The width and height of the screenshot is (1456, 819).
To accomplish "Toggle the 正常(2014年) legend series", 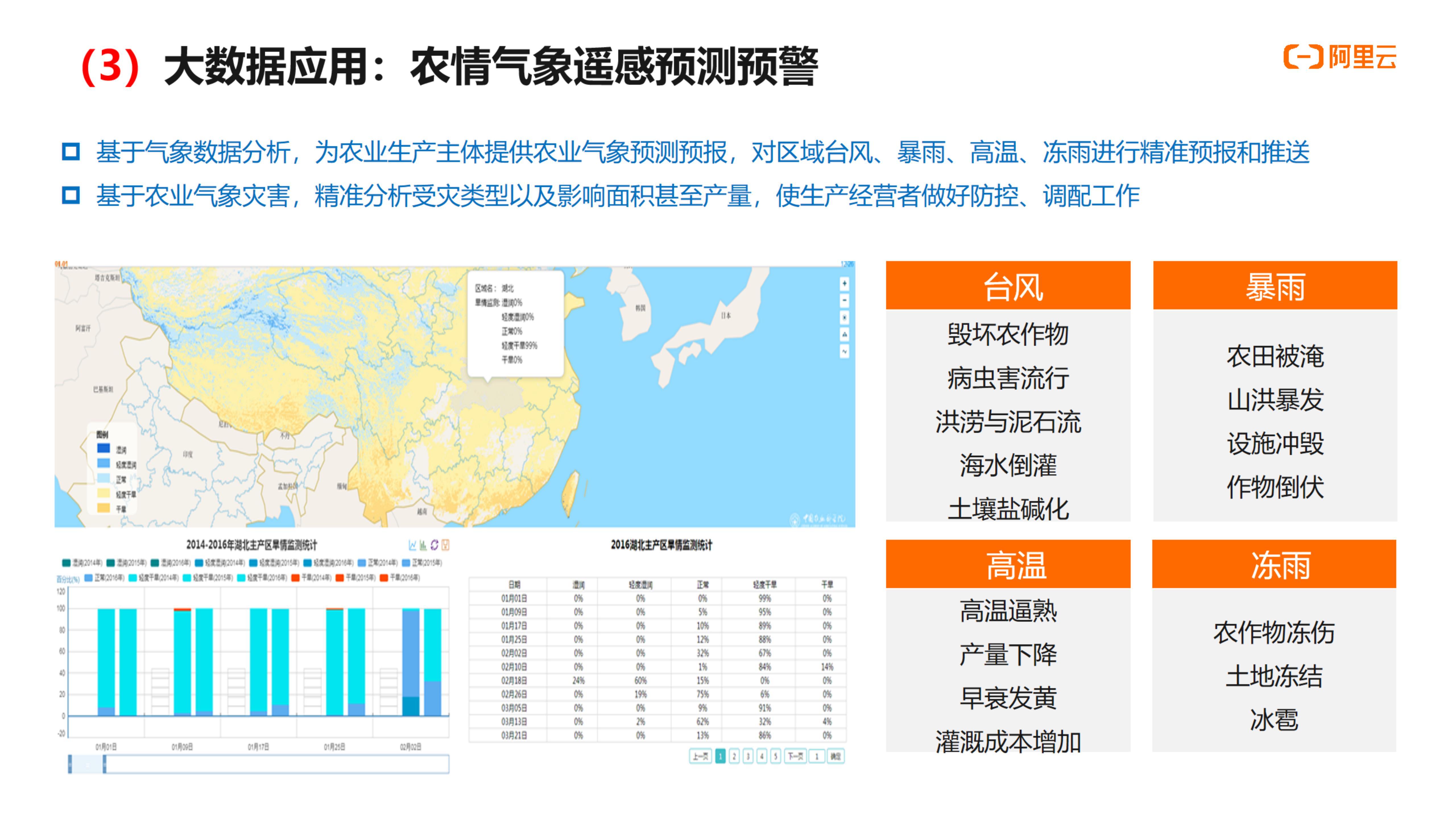I will [378, 563].
